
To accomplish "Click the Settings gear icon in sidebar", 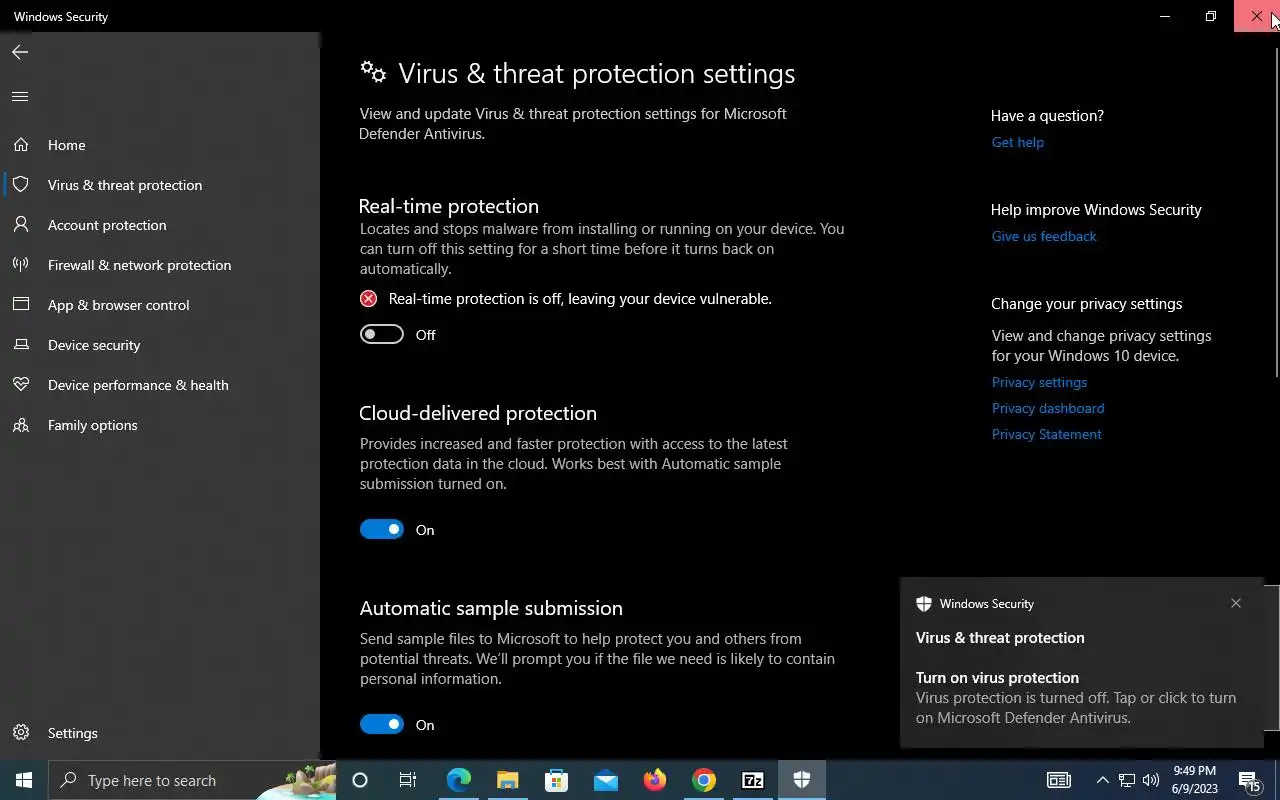I will point(20,733).
